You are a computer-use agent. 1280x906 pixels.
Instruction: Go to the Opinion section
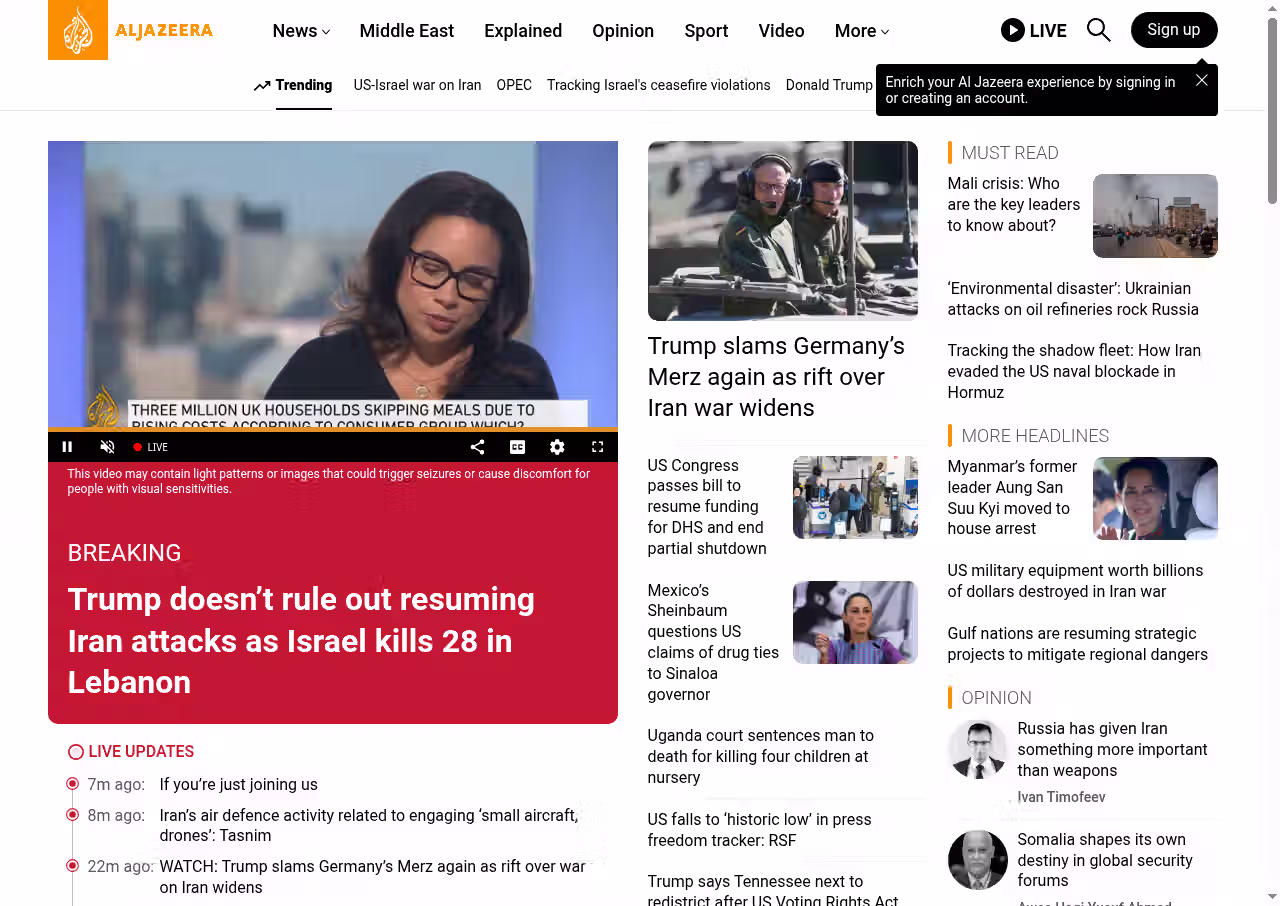622,31
